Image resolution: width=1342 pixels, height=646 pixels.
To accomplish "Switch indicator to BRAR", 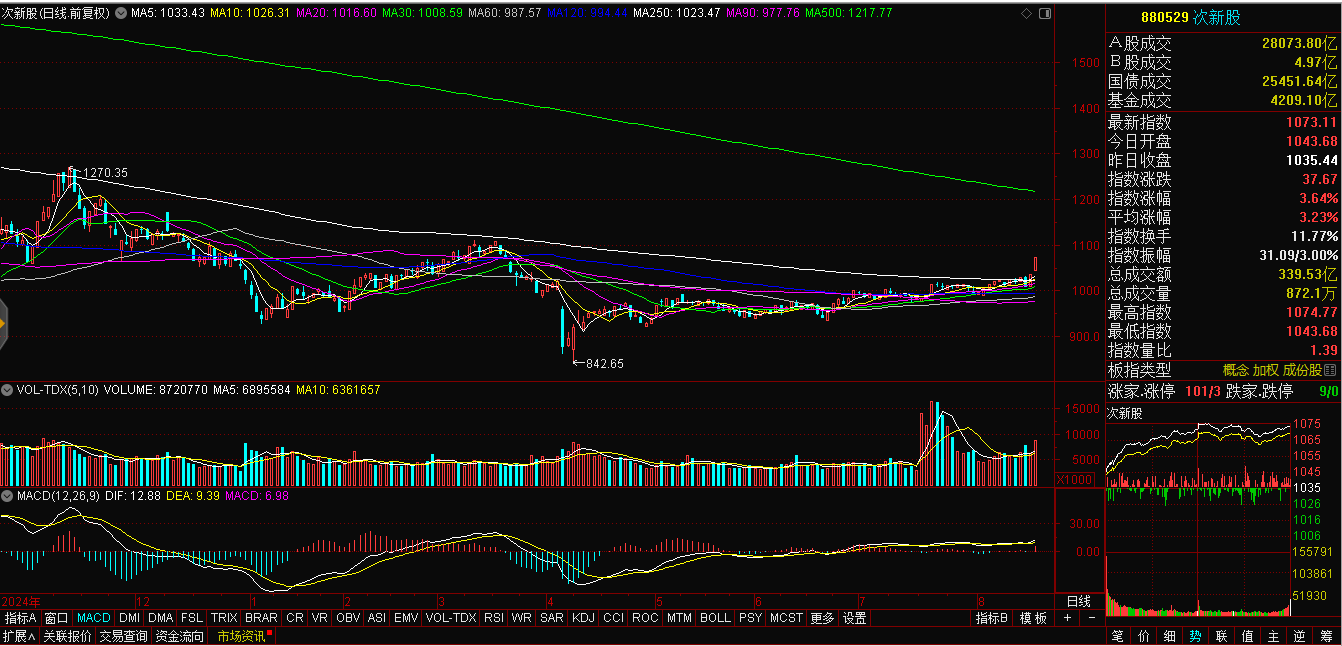I will click(x=261, y=618).
